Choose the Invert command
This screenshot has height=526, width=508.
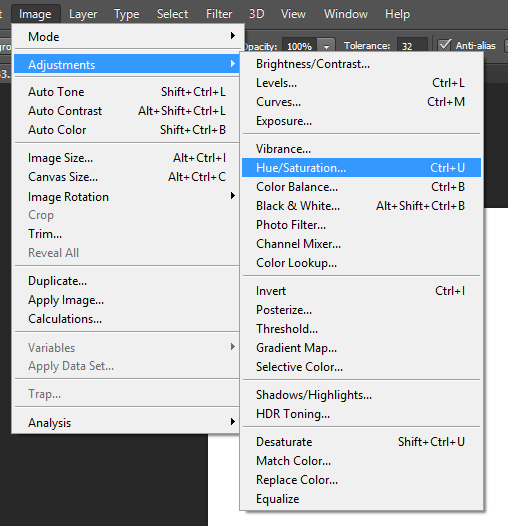[x=361, y=291]
